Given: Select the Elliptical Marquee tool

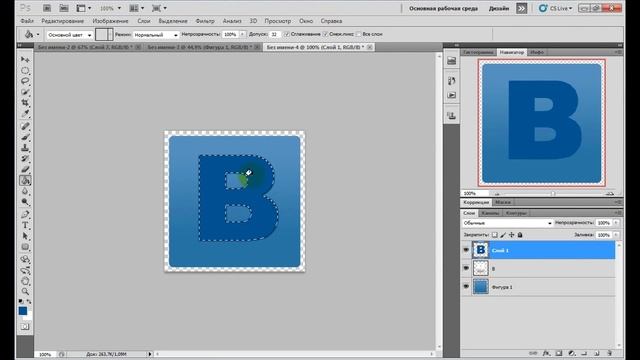Looking at the screenshot, I should tap(25, 71).
